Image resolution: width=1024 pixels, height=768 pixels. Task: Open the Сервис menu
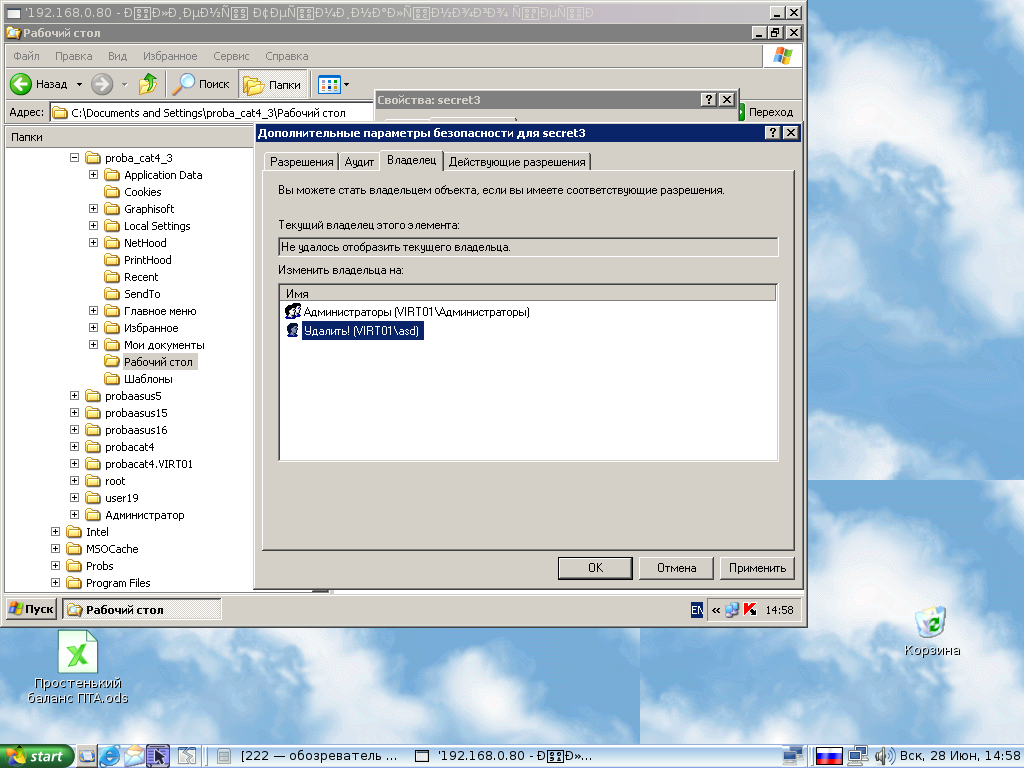point(231,56)
